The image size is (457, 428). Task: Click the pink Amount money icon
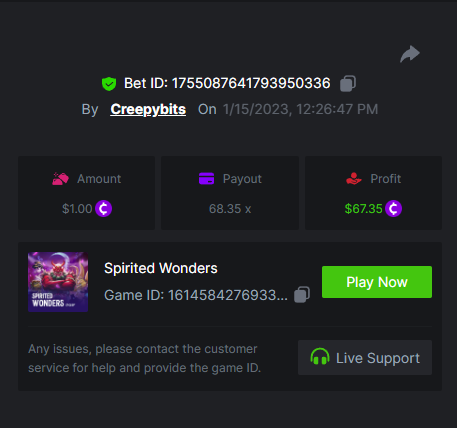[60, 179]
